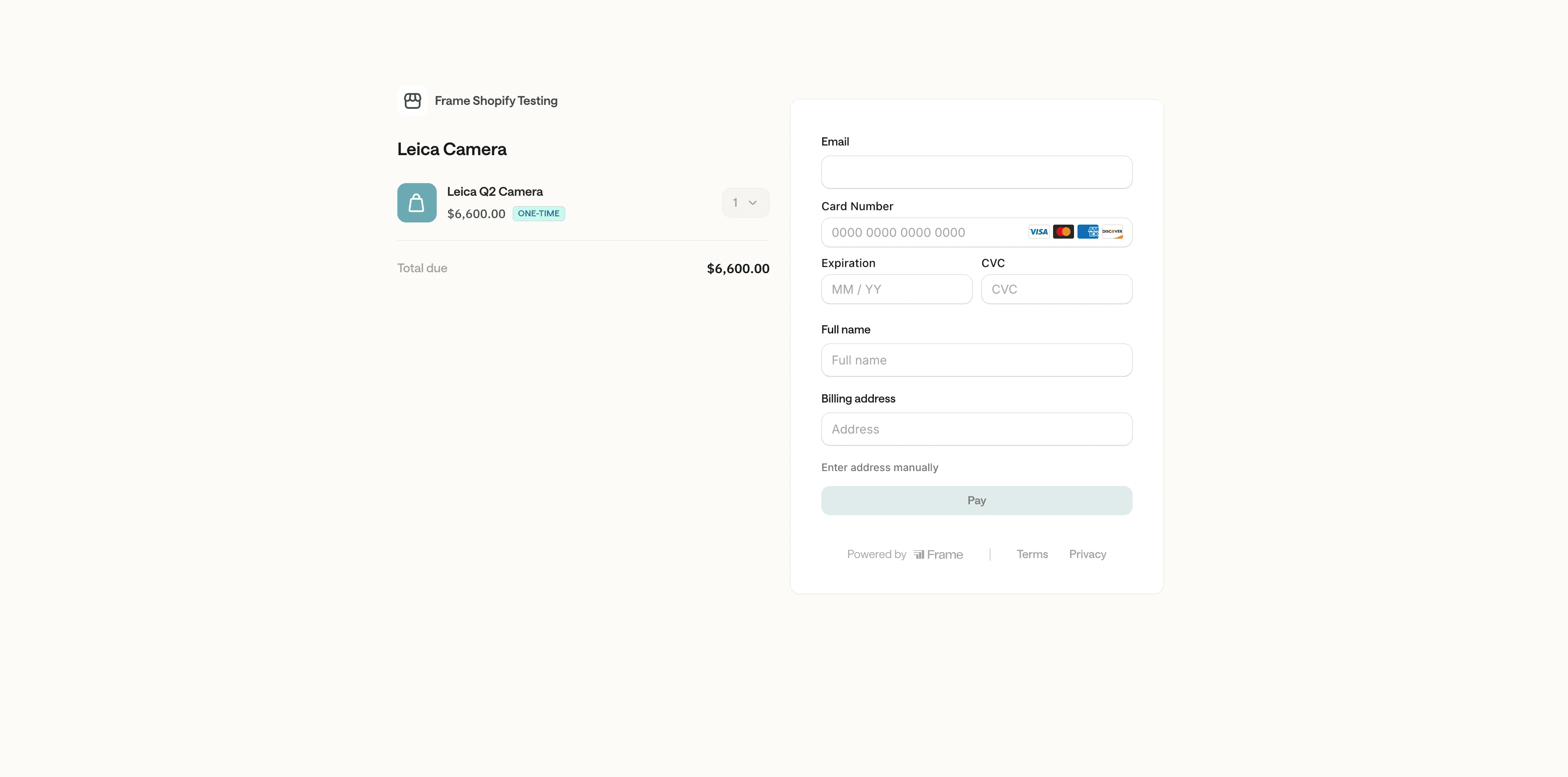
Task: Click the quantity dropdown chevron arrow
Action: pos(753,203)
